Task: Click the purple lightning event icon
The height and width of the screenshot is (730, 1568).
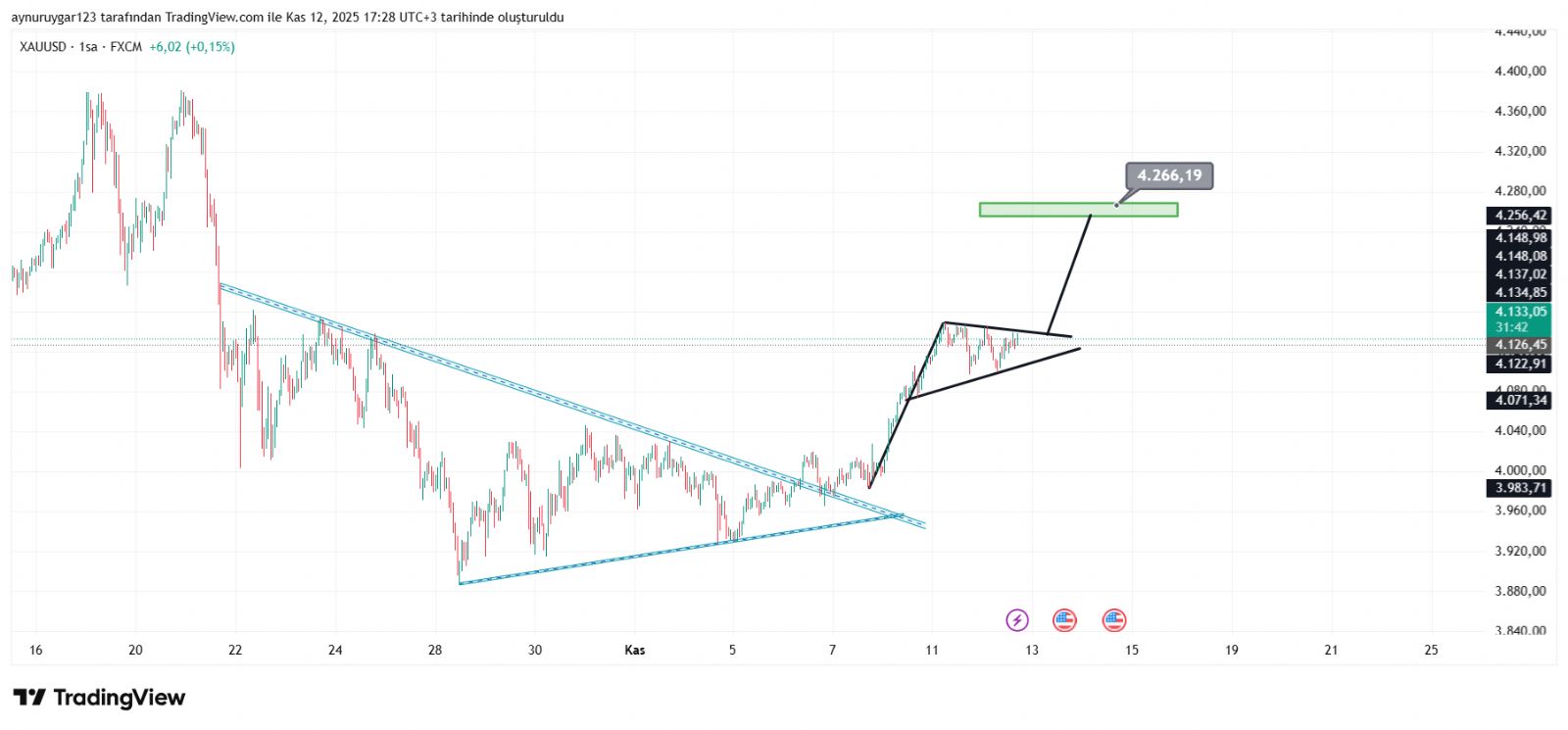Action: point(1017,619)
